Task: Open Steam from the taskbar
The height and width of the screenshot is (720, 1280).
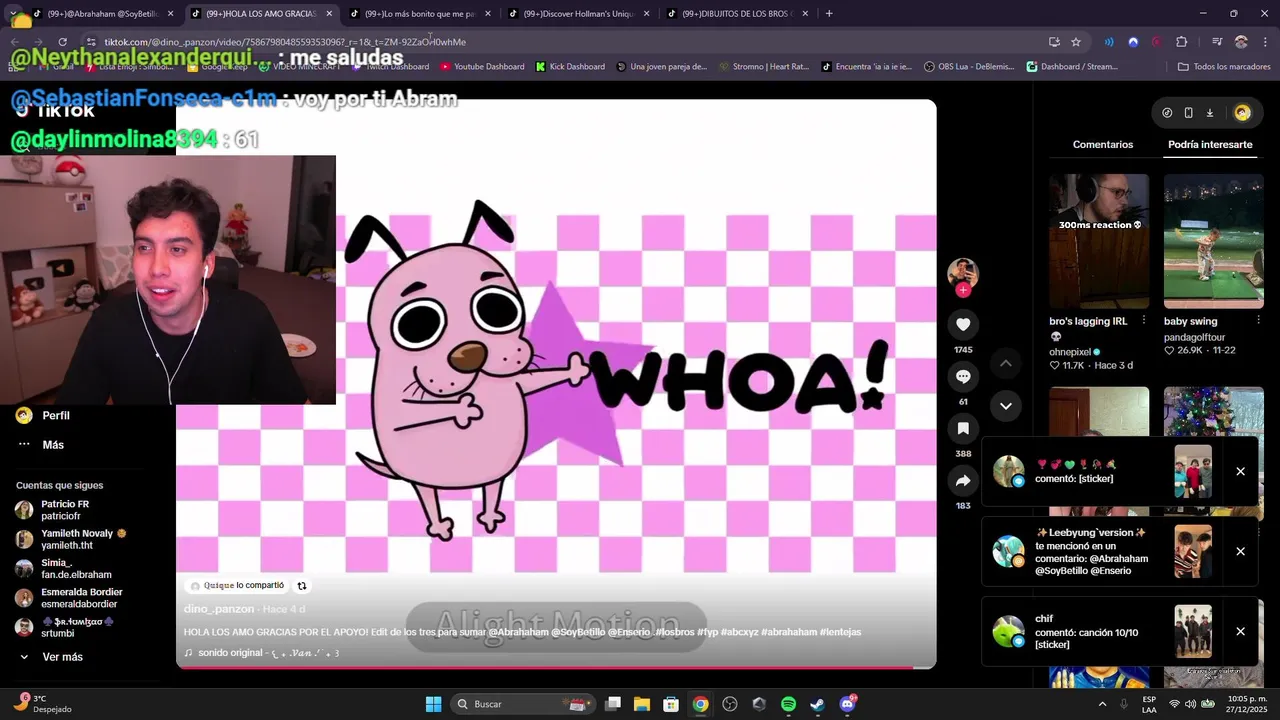Action: [817, 704]
